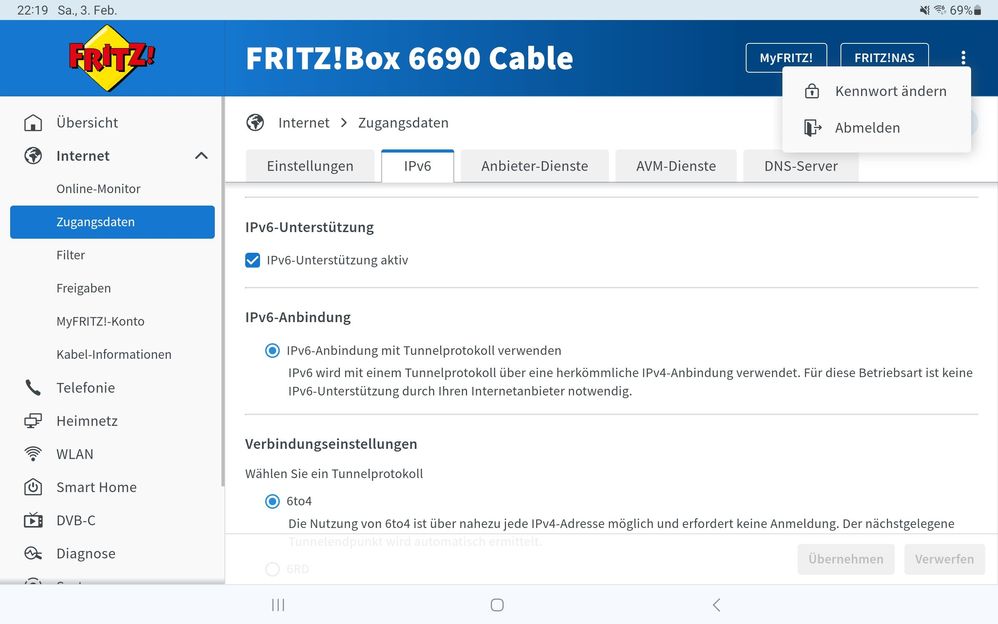This screenshot has height=624, width=998.
Task: Select the Internet globe icon in sidebar
Action: 32,155
